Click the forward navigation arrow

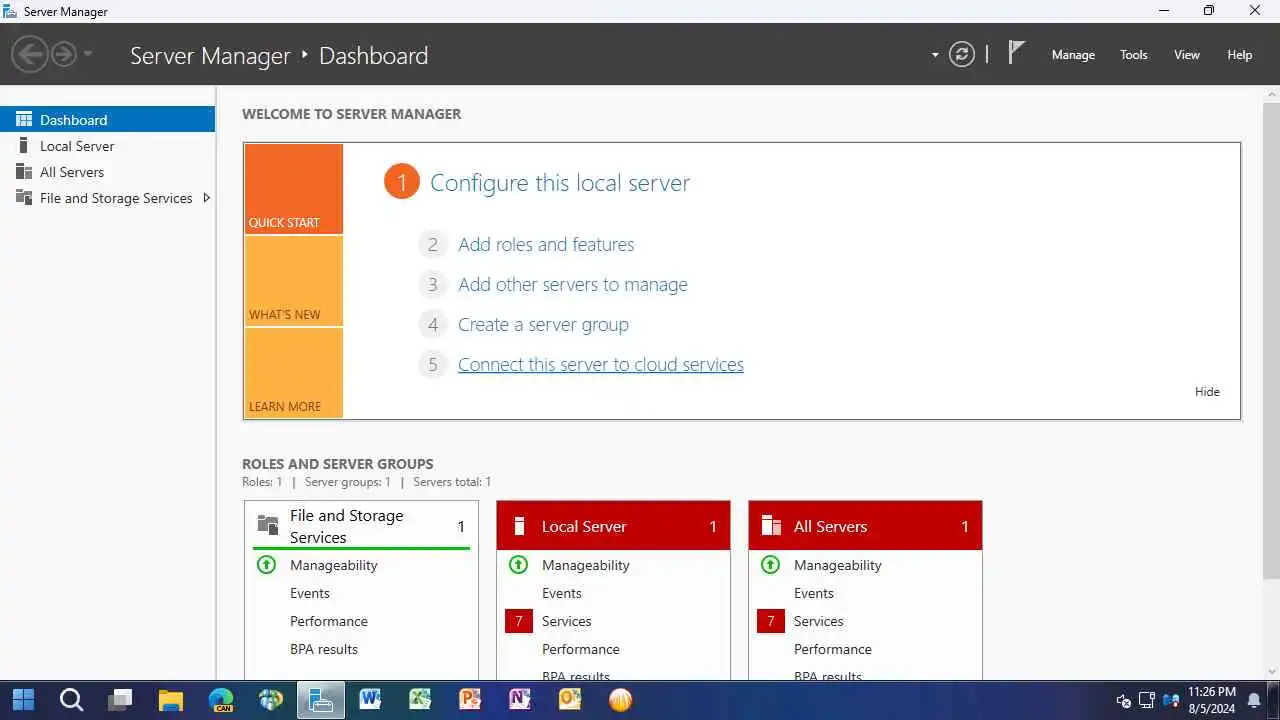[64, 54]
